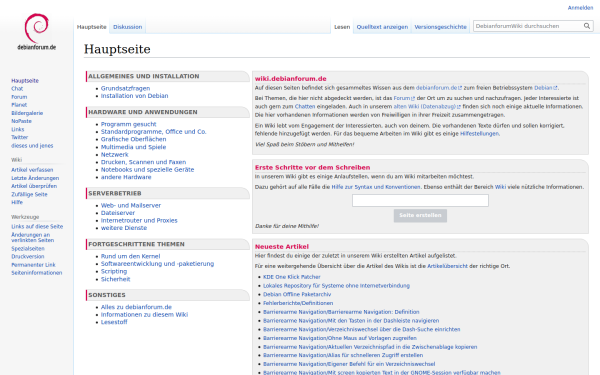The height and width of the screenshot is (375, 600).
Task: Open the Dateiserver link
Action: coord(118,213)
